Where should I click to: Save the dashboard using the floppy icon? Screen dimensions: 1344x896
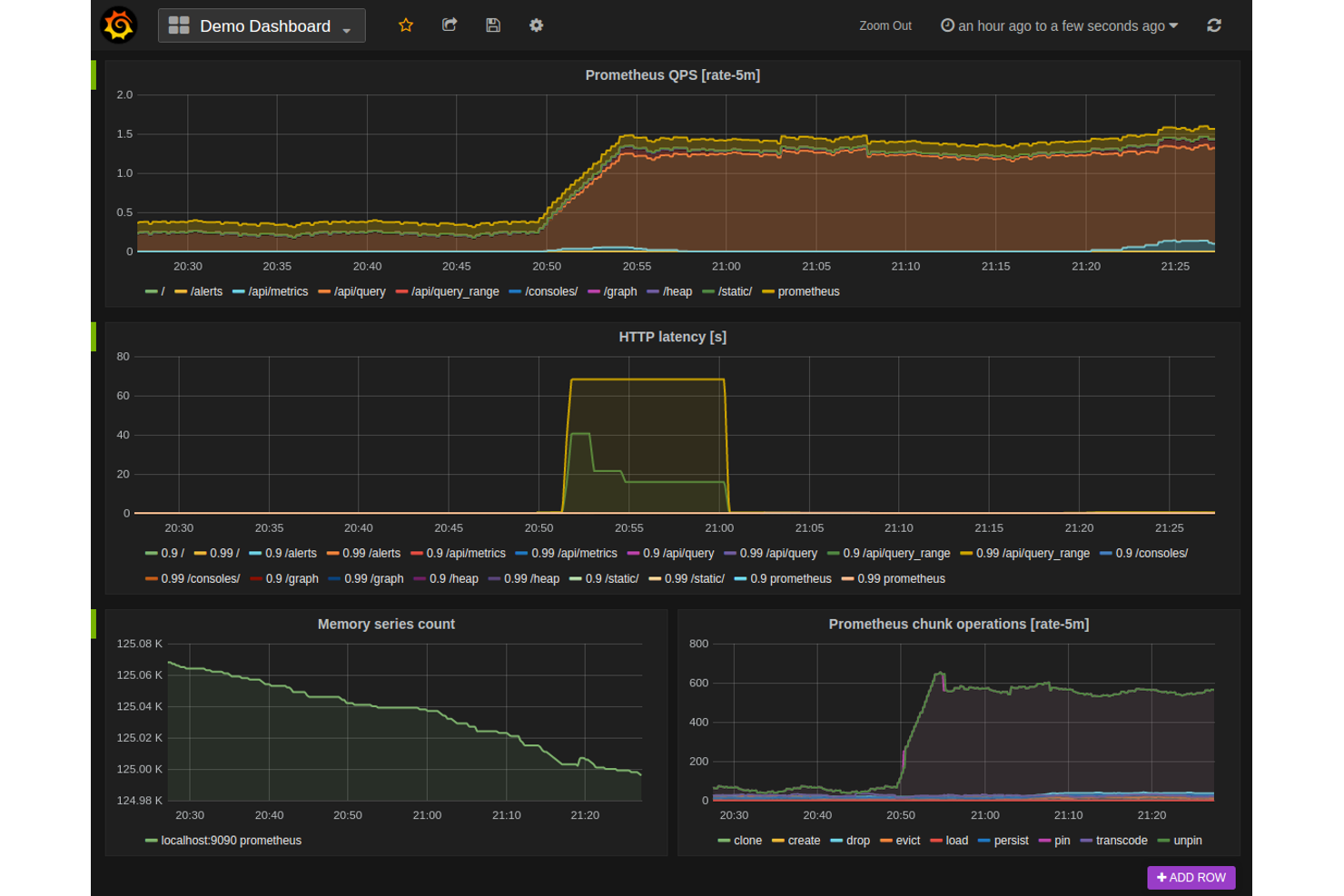tap(493, 25)
